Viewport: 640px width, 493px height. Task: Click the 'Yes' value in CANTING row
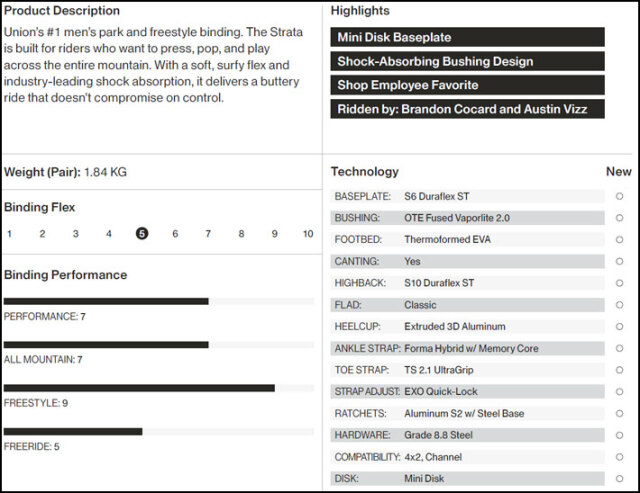[412, 261]
